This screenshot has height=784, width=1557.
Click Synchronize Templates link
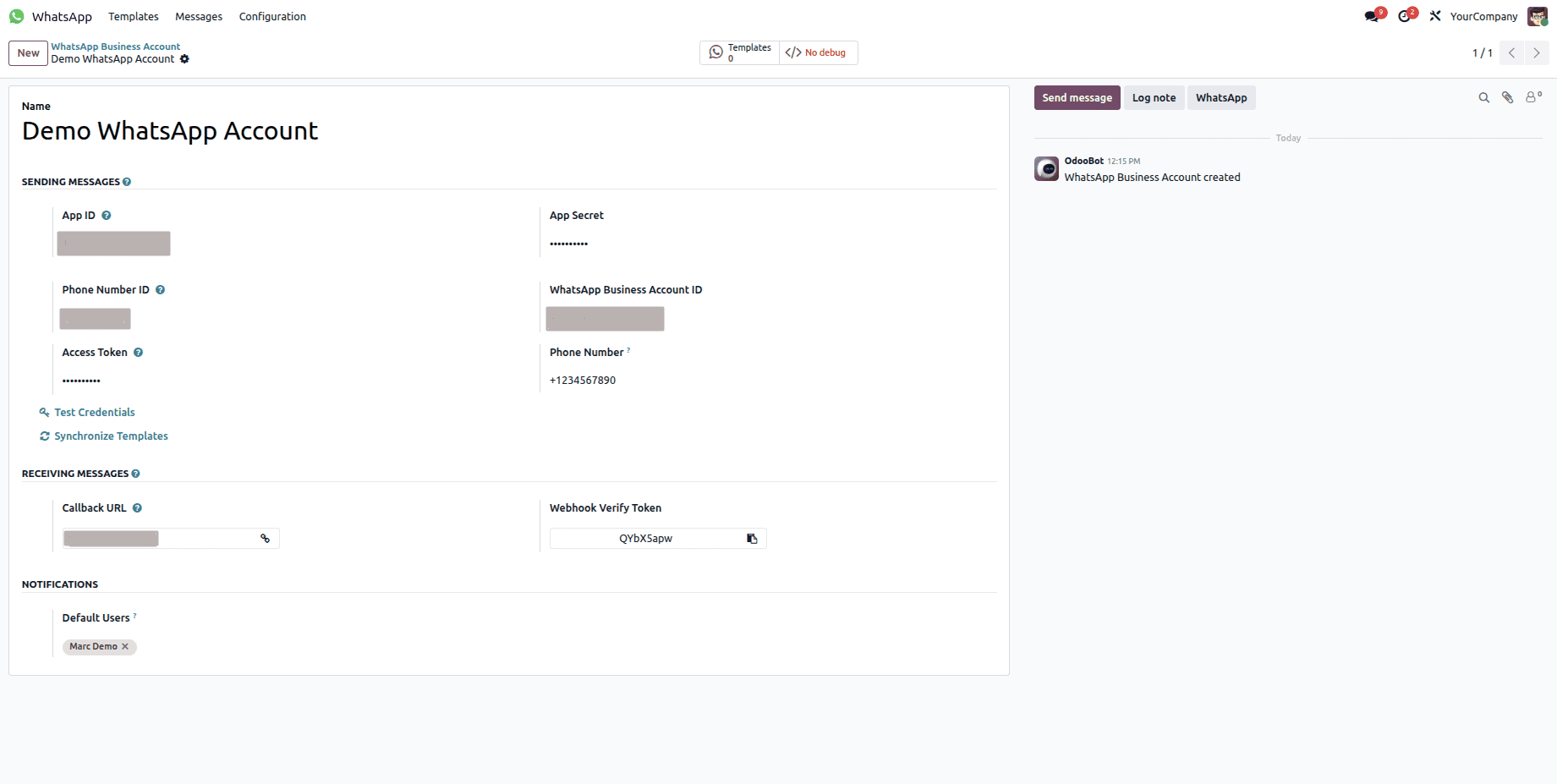click(x=103, y=436)
